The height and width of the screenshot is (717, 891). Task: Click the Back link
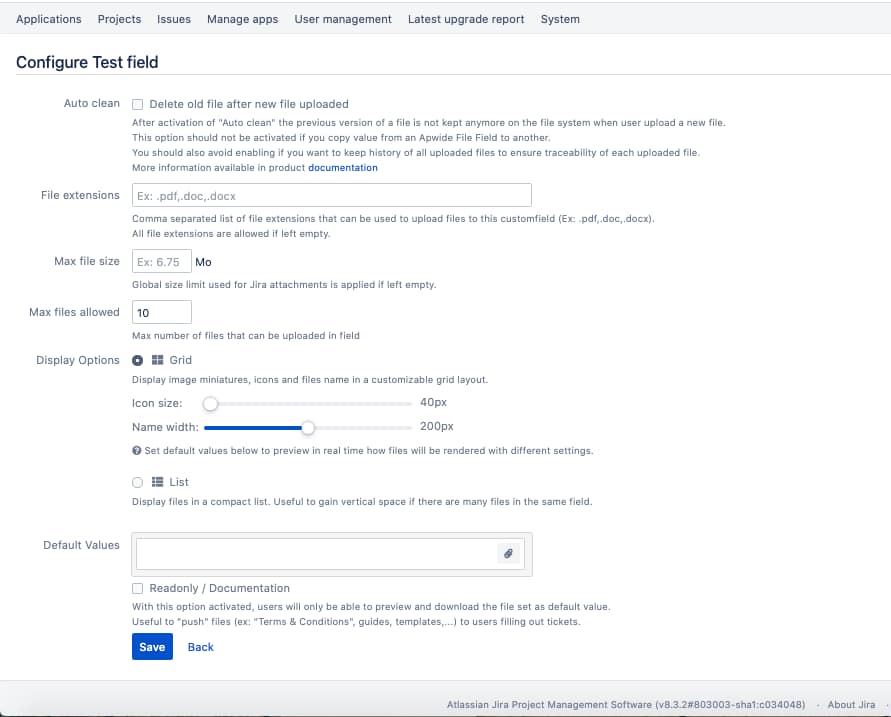[200, 647]
